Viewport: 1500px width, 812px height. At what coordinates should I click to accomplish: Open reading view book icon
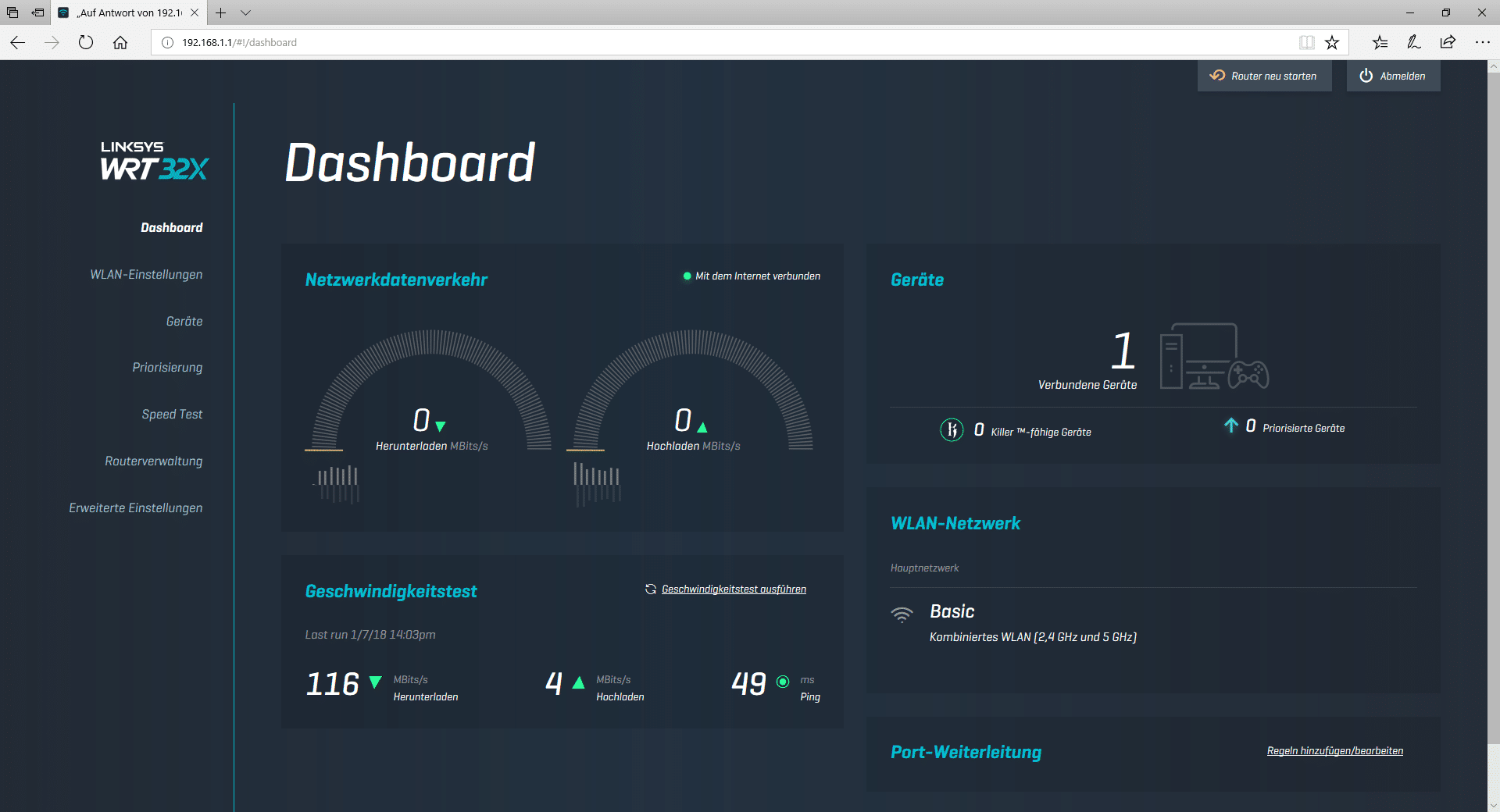[1306, 43]
